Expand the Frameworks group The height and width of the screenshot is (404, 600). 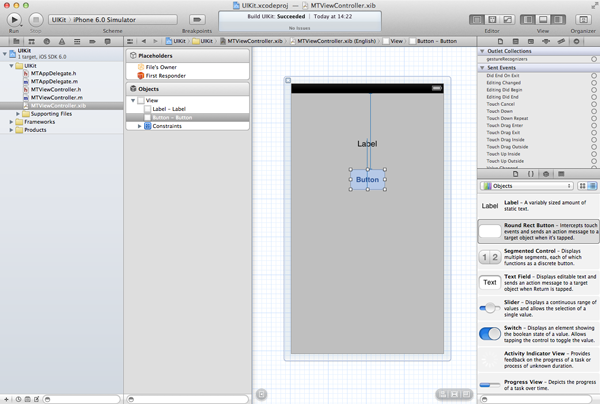[11, 122]
